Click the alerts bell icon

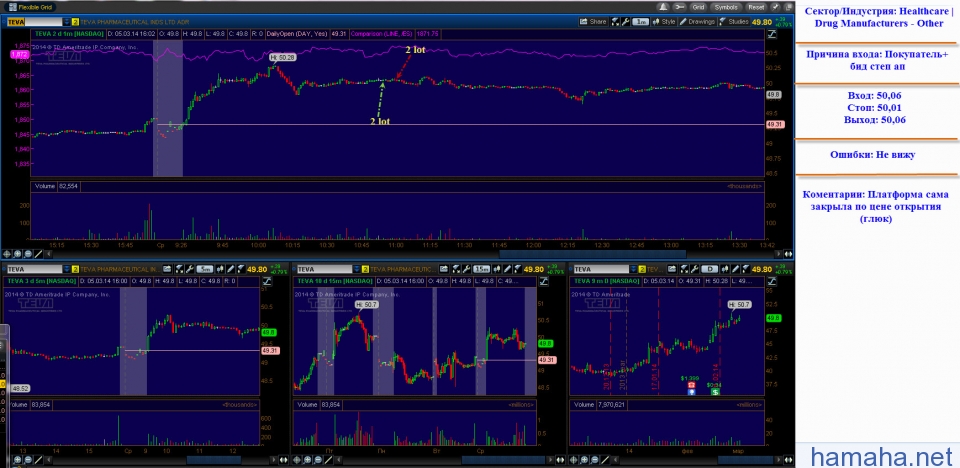664,7
